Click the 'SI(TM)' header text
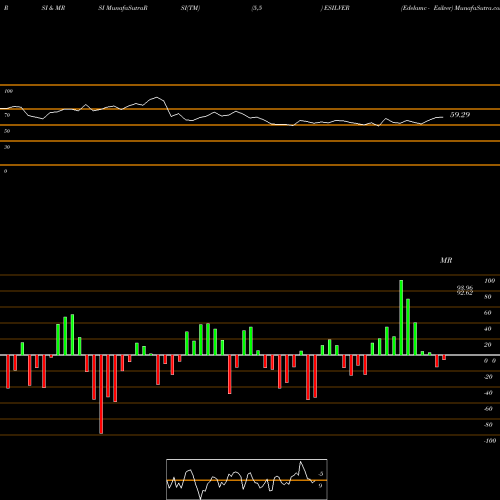 coord(190,8)
